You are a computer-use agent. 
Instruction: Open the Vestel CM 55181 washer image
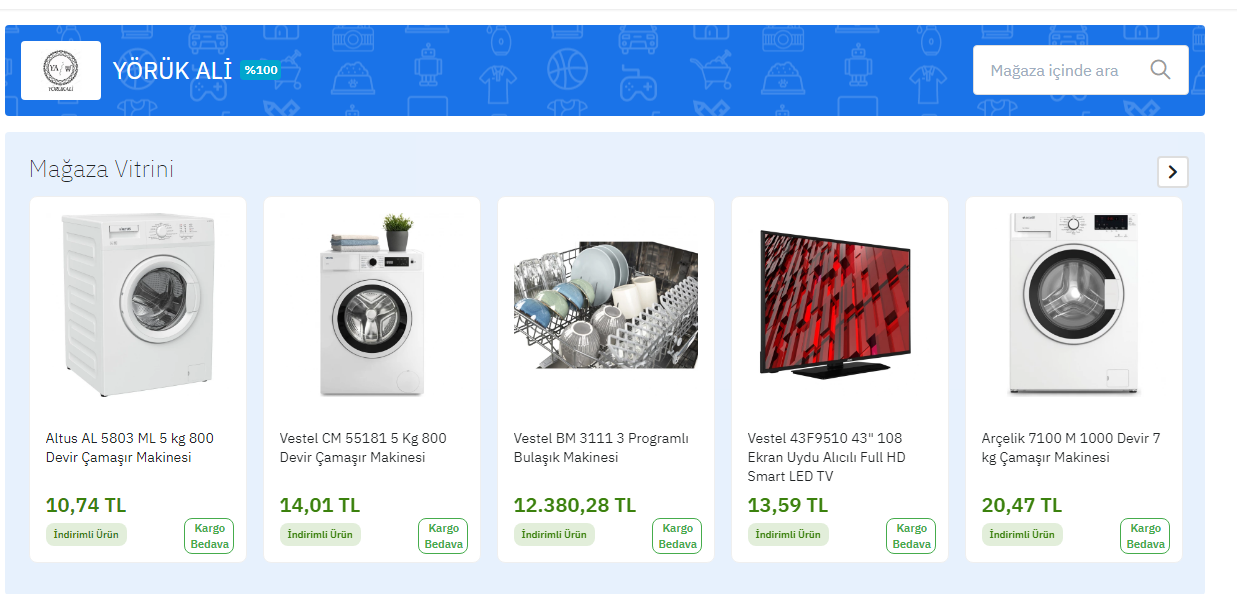point(372,305)
